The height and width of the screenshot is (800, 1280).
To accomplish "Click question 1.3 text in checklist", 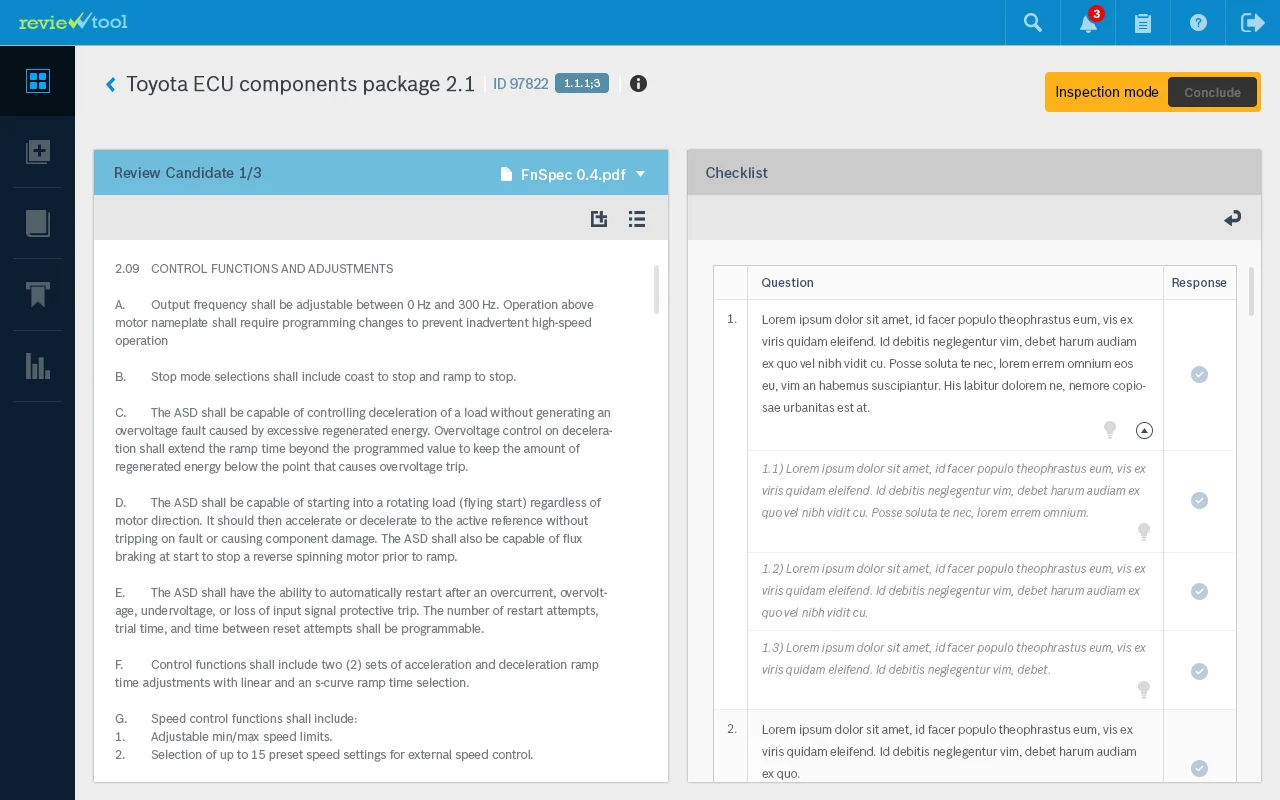I will coord(954,658).
